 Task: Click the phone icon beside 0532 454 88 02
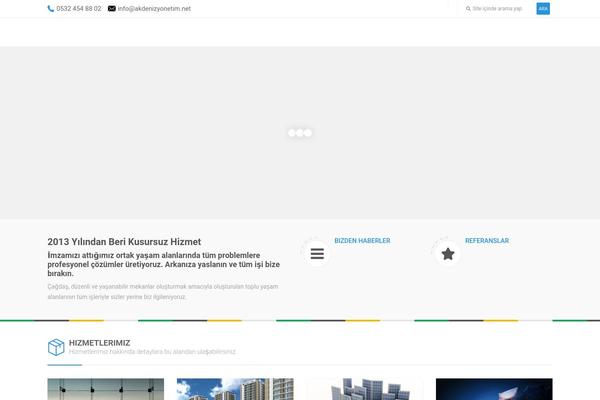pos(51,8)
